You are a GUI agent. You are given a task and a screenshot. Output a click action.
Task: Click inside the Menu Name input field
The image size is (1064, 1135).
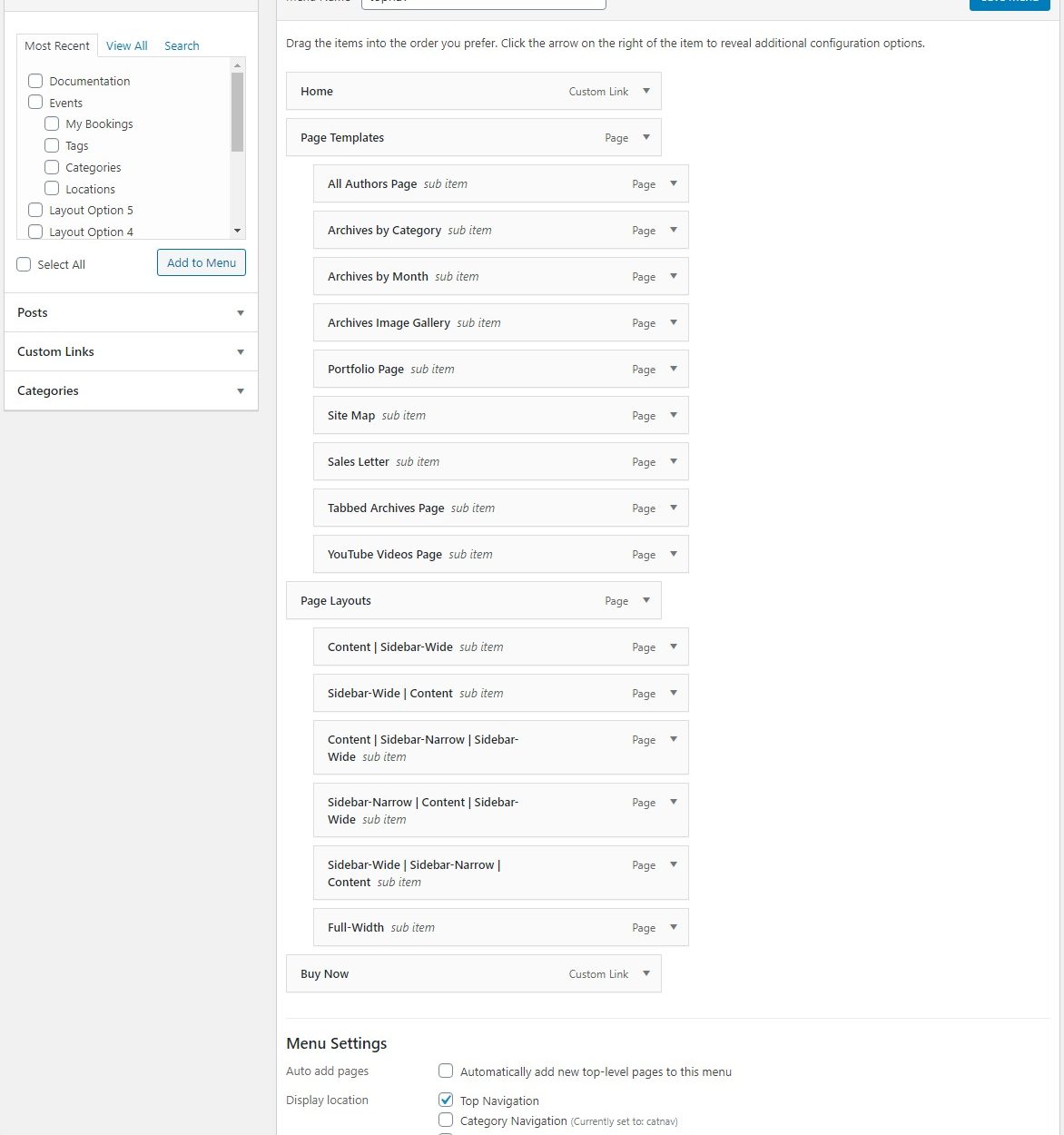(x=484, y=4)
